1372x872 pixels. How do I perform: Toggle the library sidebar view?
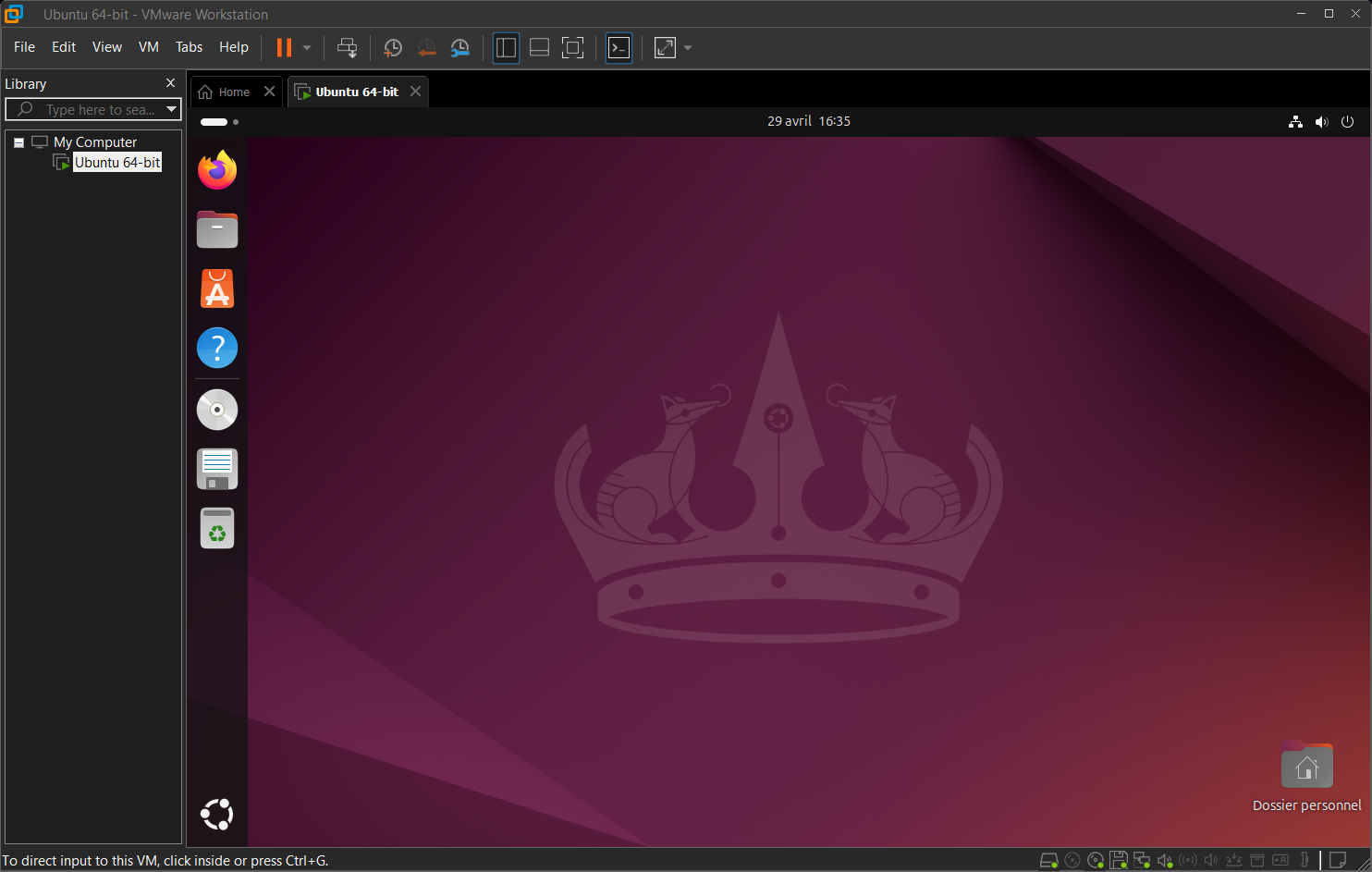506,48
